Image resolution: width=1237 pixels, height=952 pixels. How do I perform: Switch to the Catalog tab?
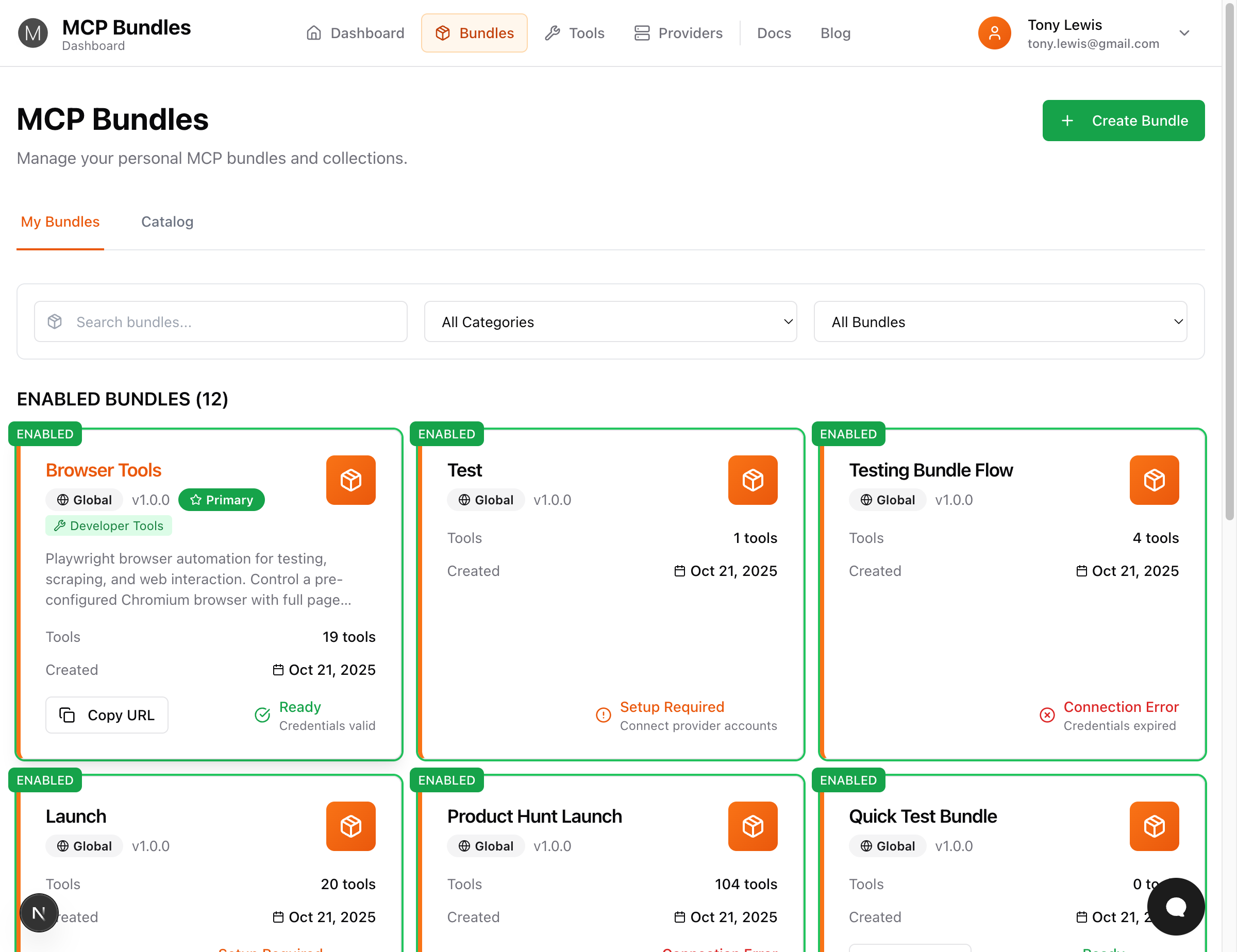pos(167,222)
